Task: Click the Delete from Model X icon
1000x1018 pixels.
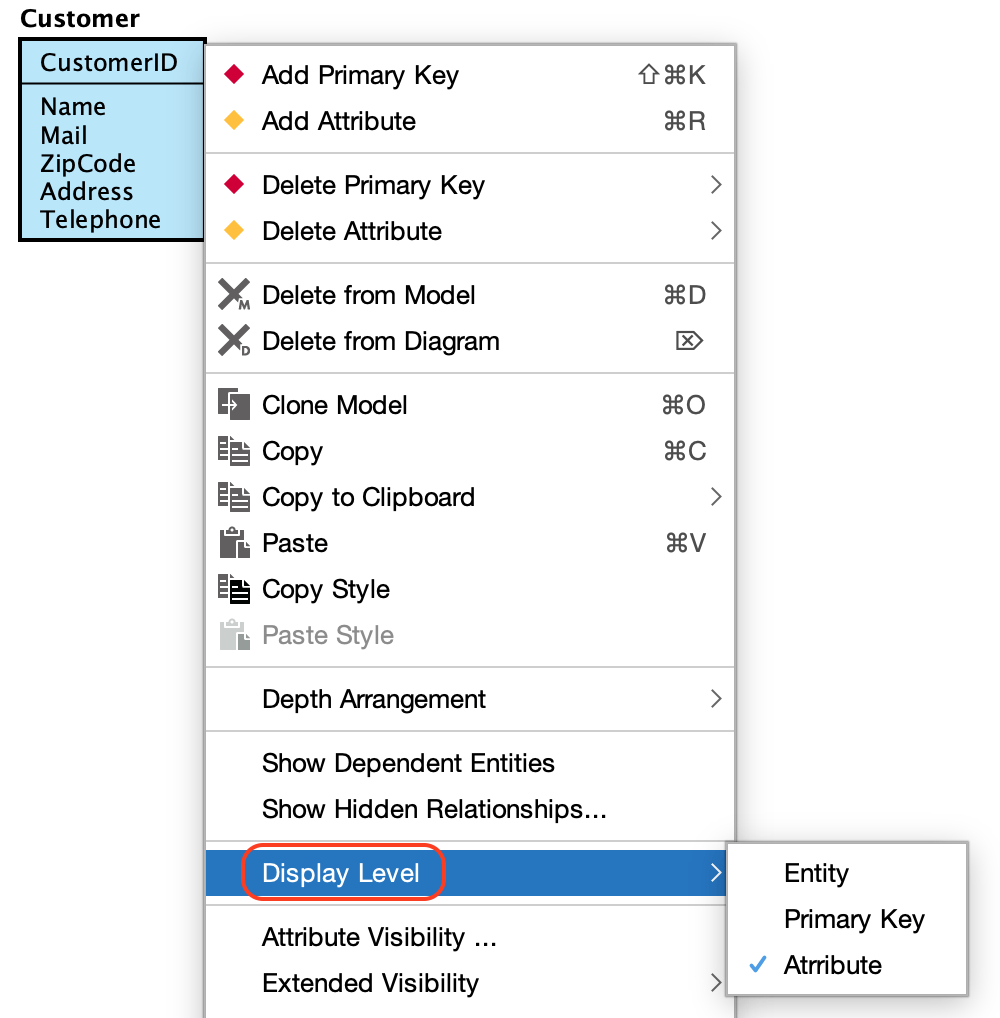Action: (233, 296)
